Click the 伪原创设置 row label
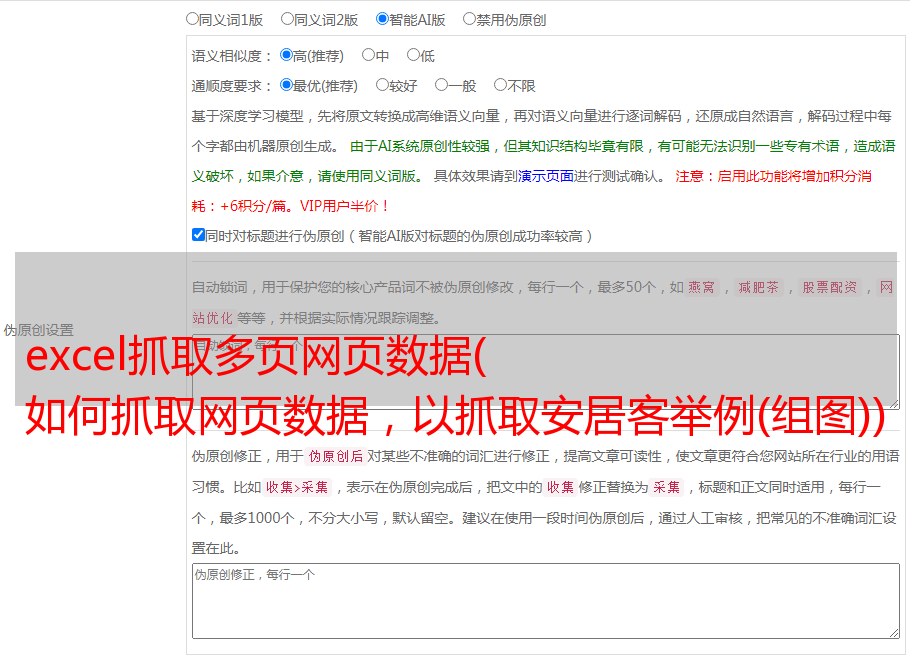 (x=38, y=330)
